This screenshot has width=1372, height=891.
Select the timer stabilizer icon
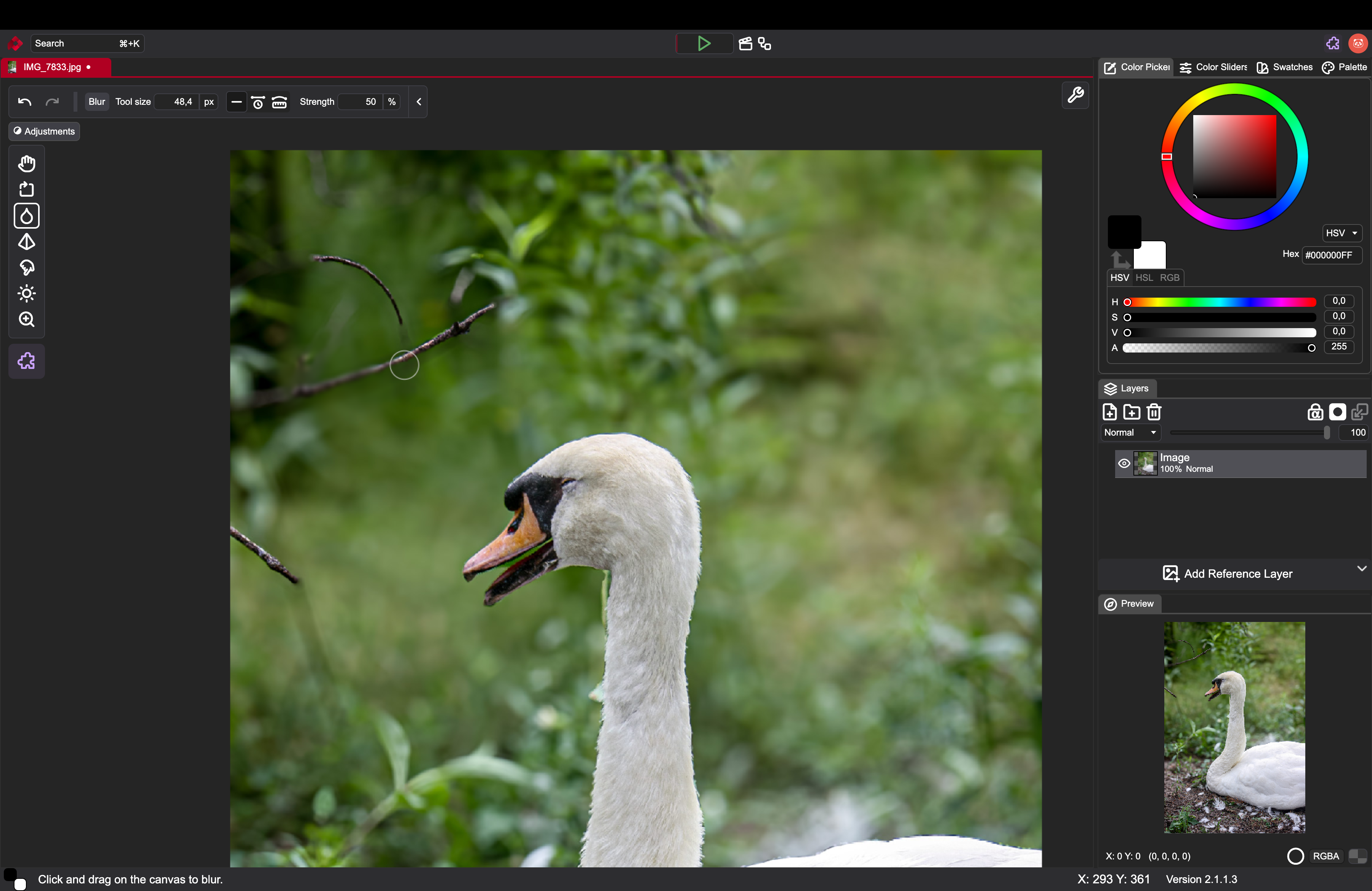pyautogui.click(x=258, y=102)
